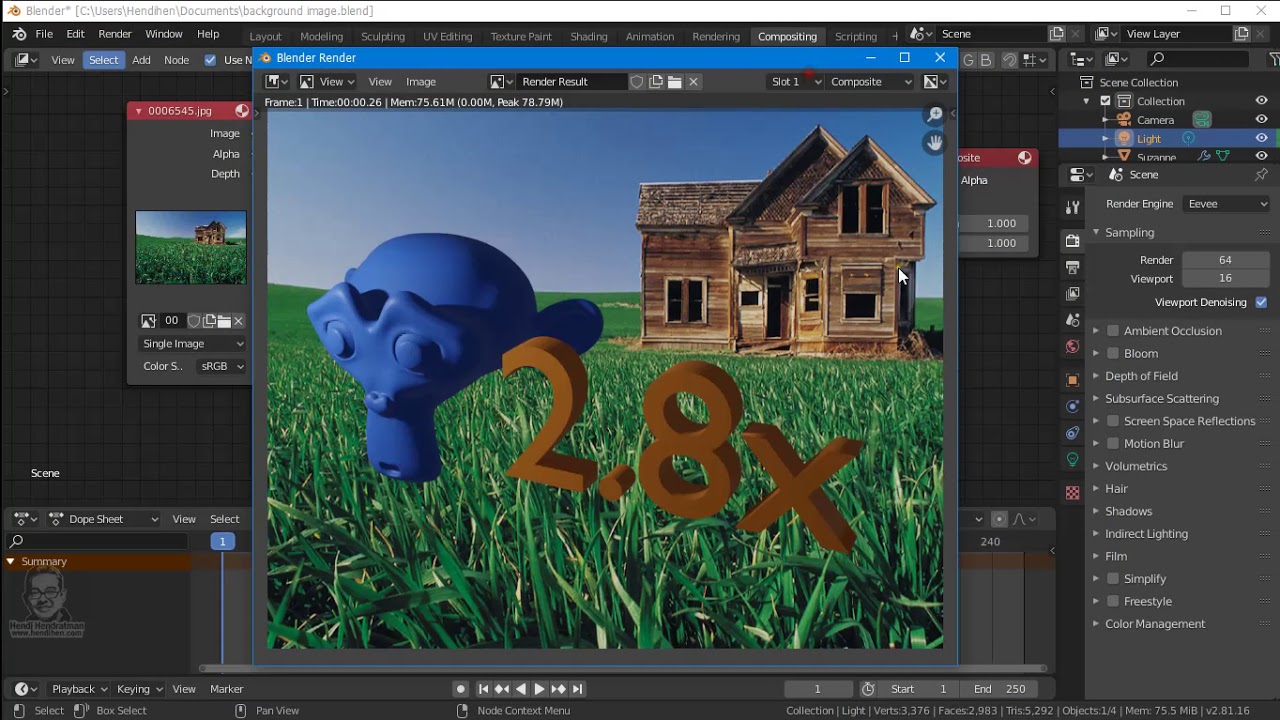The width and height of the screenshot is (1280, 720).
Task: Pin the properties editor context
Action: click(1261, 175)
